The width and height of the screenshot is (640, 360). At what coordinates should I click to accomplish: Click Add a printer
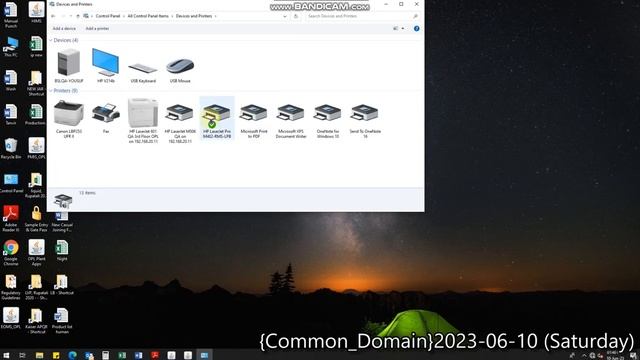(97, 29)
